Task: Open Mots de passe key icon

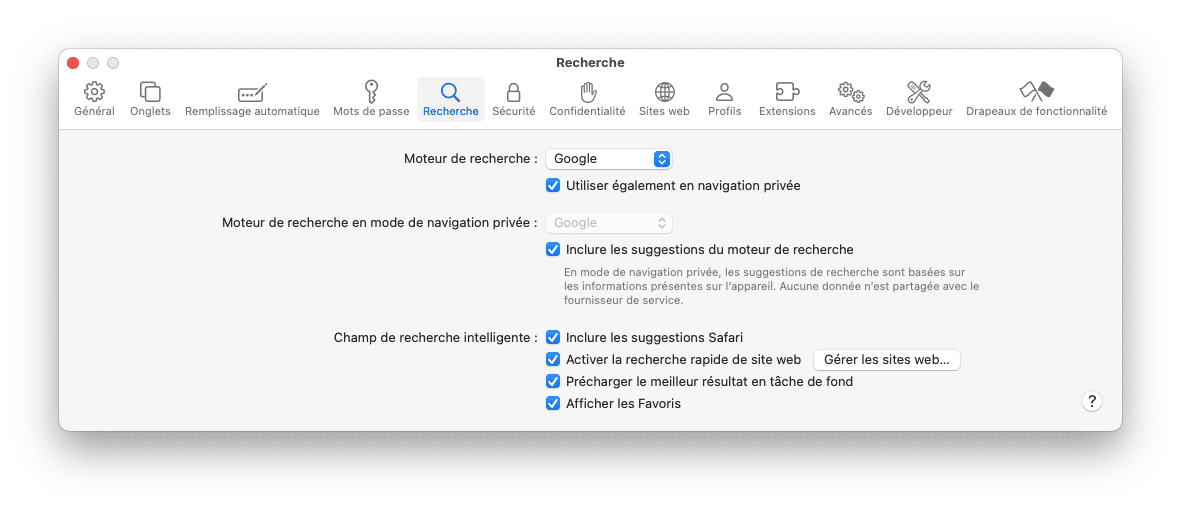Action: coord(371,92)
